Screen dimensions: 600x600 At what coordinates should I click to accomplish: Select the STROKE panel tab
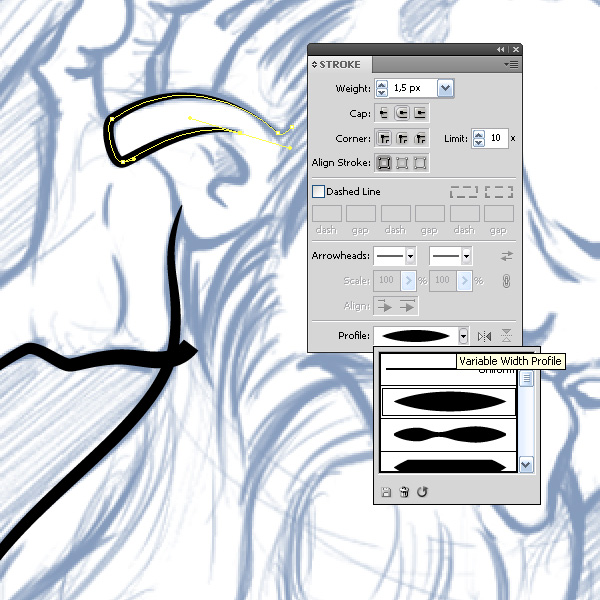pos(340,65)
